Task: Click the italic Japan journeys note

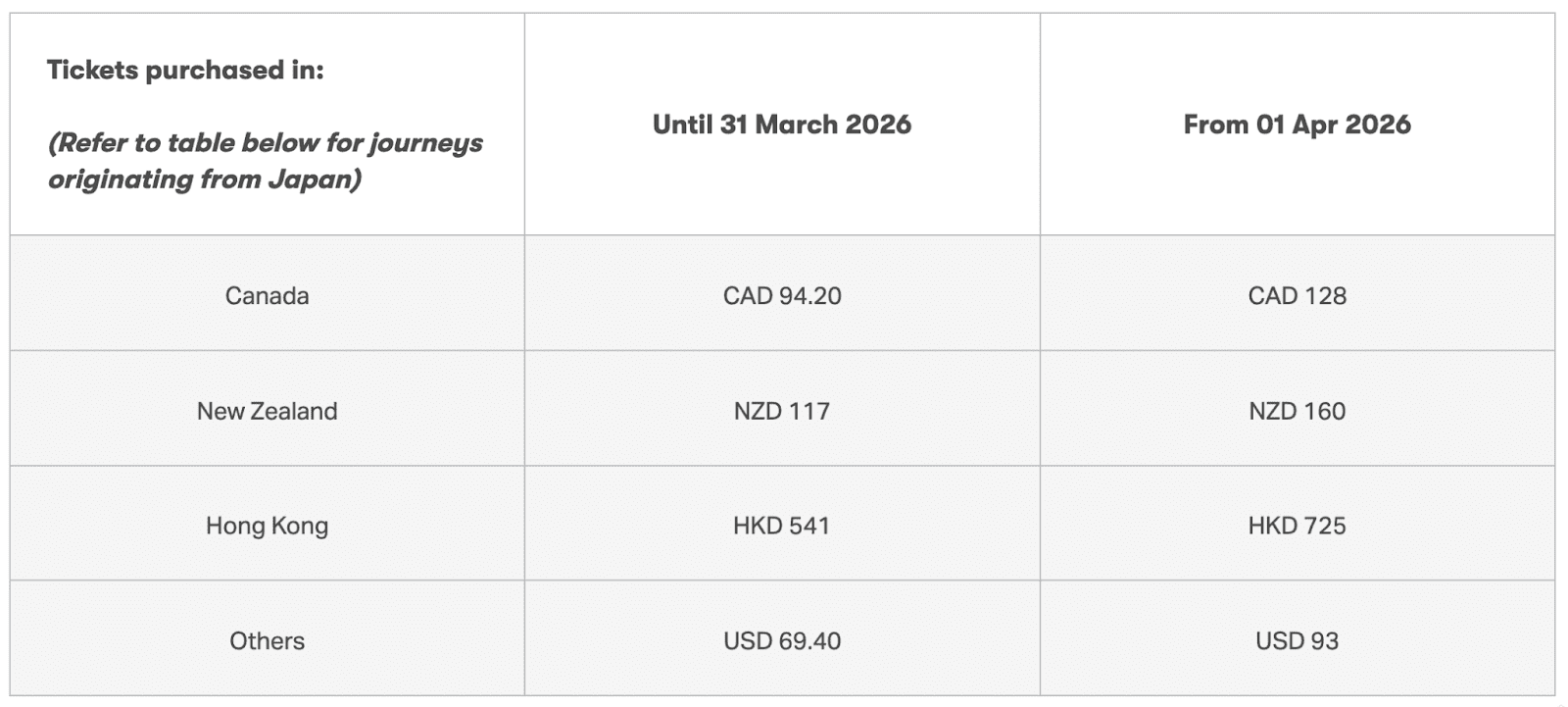Action: pyautogui.click(x=265, y=161)
